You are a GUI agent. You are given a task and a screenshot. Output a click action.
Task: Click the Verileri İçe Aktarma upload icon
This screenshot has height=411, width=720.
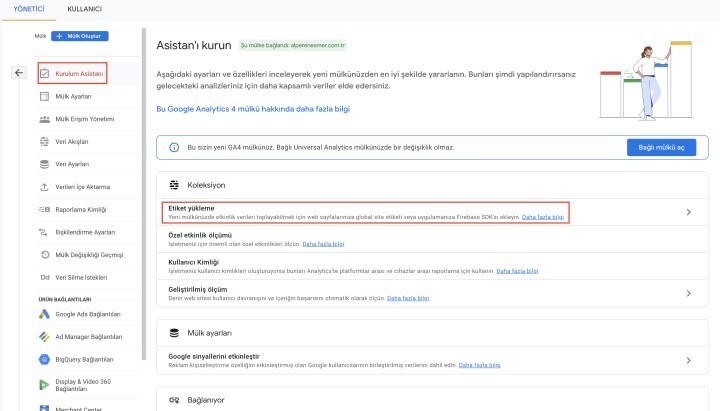click(45, 187)
